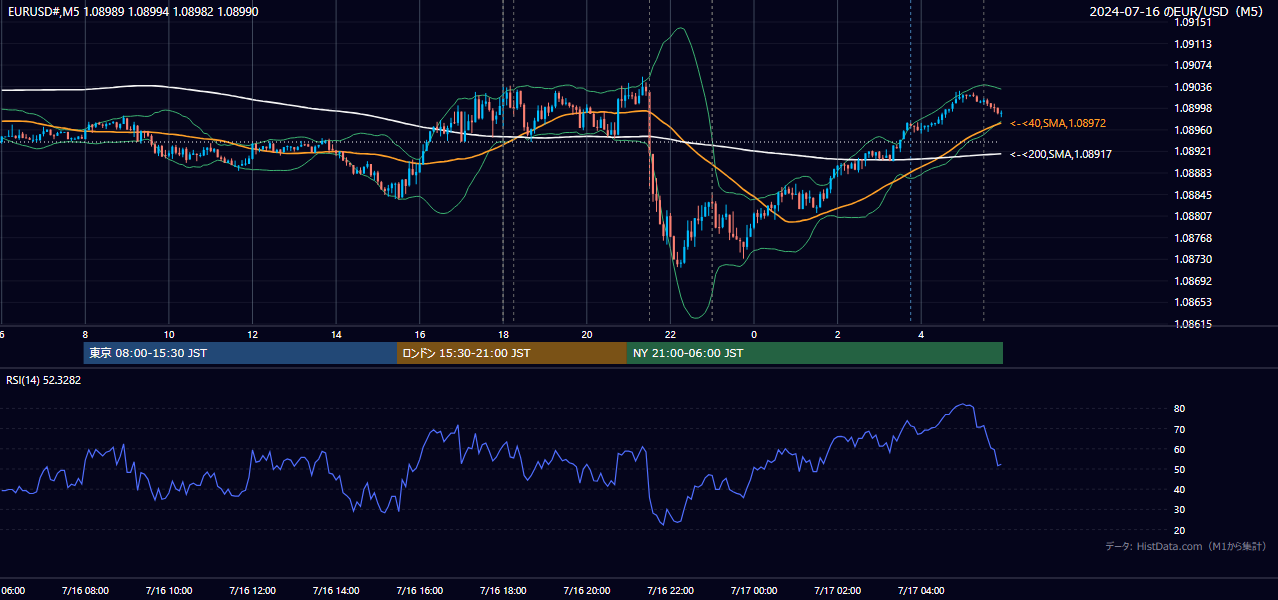Viewport: 1278px width, 600px height.
Task: Click hour 18 on the price chart time axis
Action: pyautogui.click(x=503, y=334)
